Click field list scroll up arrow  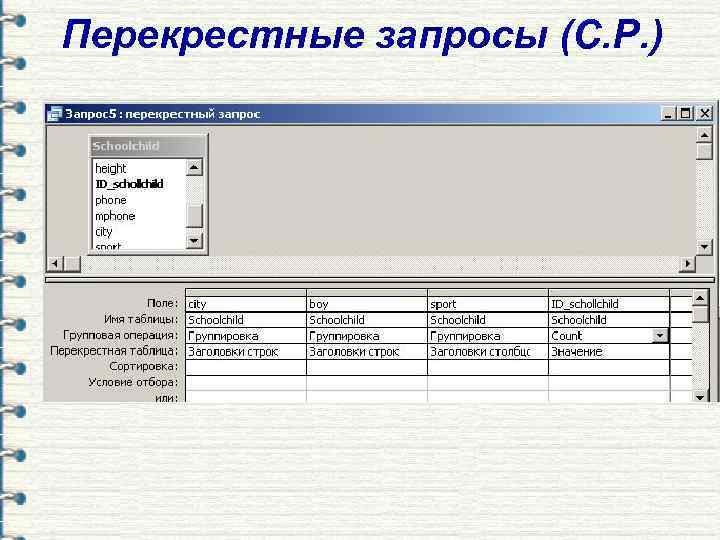pyautogui.click(x=194, y=168)
